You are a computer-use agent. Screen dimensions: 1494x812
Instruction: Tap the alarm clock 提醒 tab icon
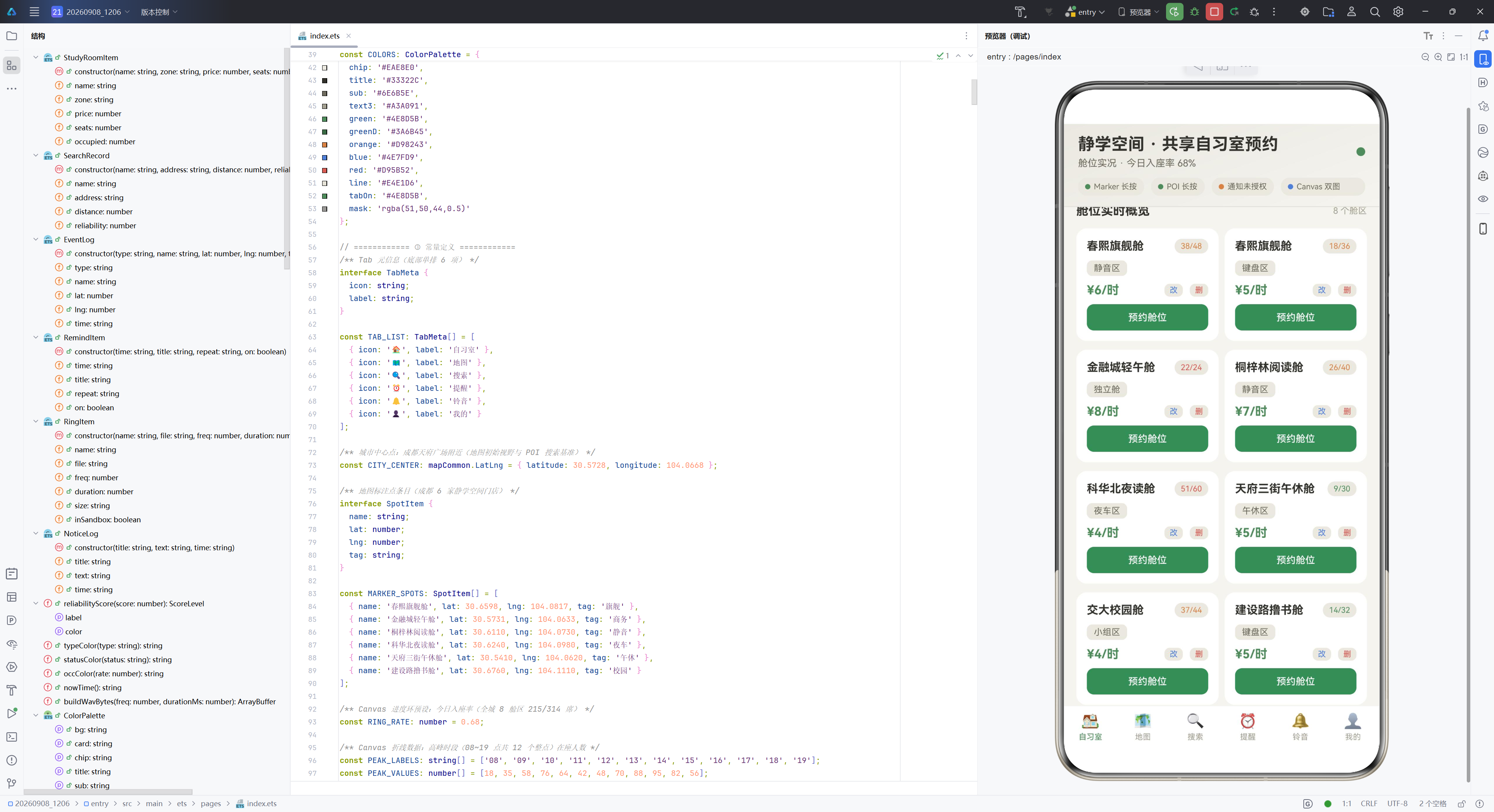click(x=1247, y=721)
